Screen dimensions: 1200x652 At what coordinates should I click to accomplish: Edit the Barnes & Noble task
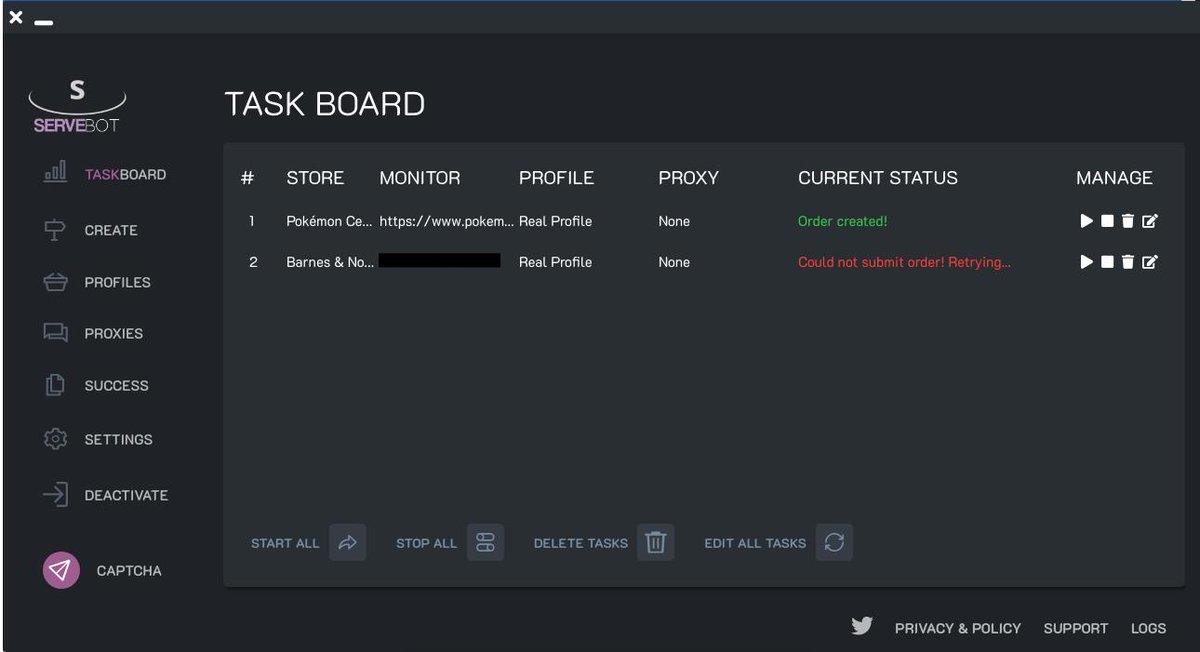click(1150, 262)
